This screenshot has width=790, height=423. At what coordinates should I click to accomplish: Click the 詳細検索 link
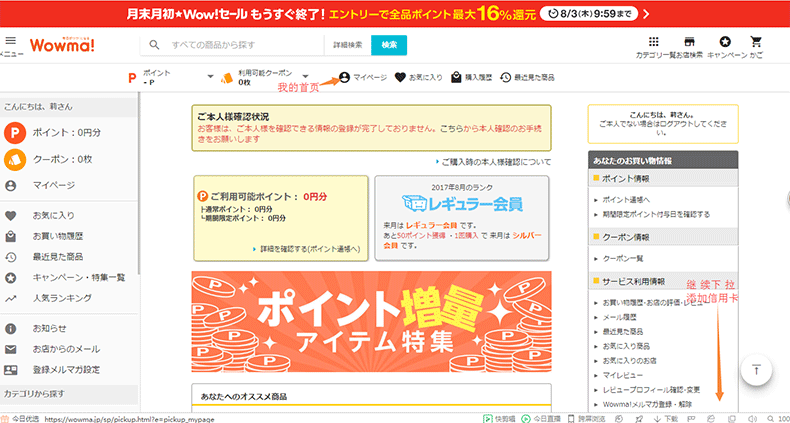pyautogui.click(x=347, y=45)
